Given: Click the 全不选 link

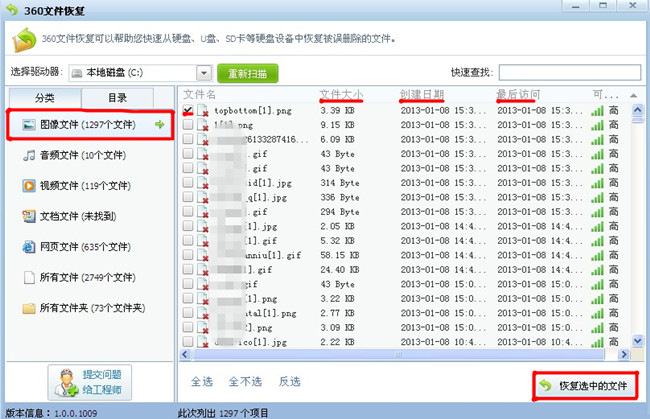Looking at the screenshot, I should point(245,382).
